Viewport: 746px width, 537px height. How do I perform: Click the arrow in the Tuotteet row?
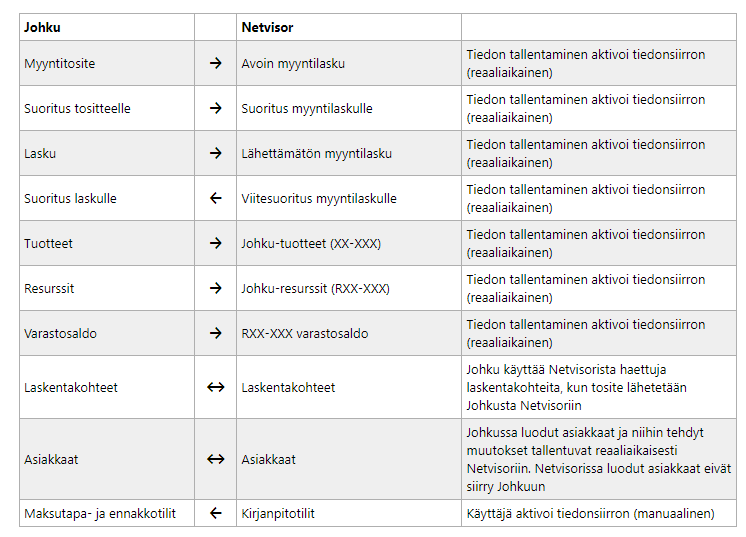coord(216,244)
